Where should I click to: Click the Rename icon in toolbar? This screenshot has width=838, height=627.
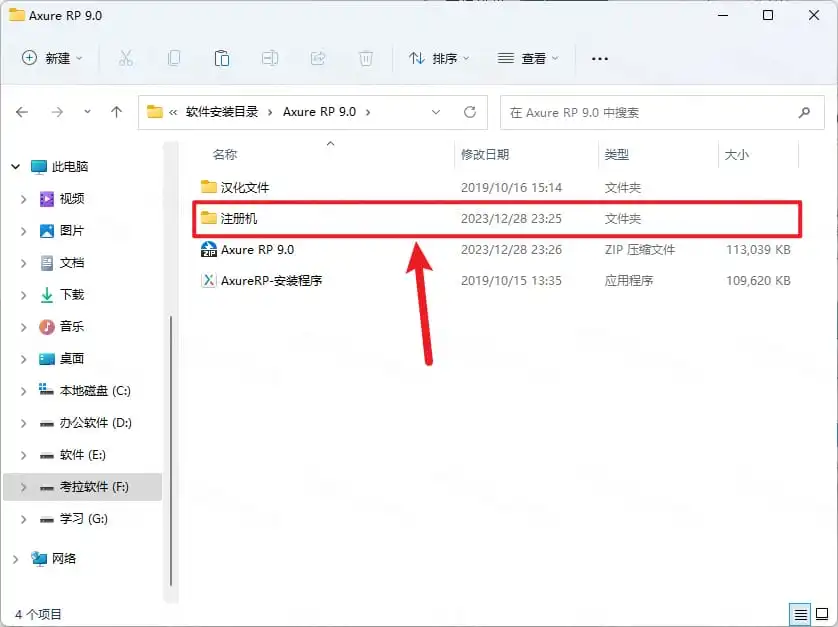(270, 58)
